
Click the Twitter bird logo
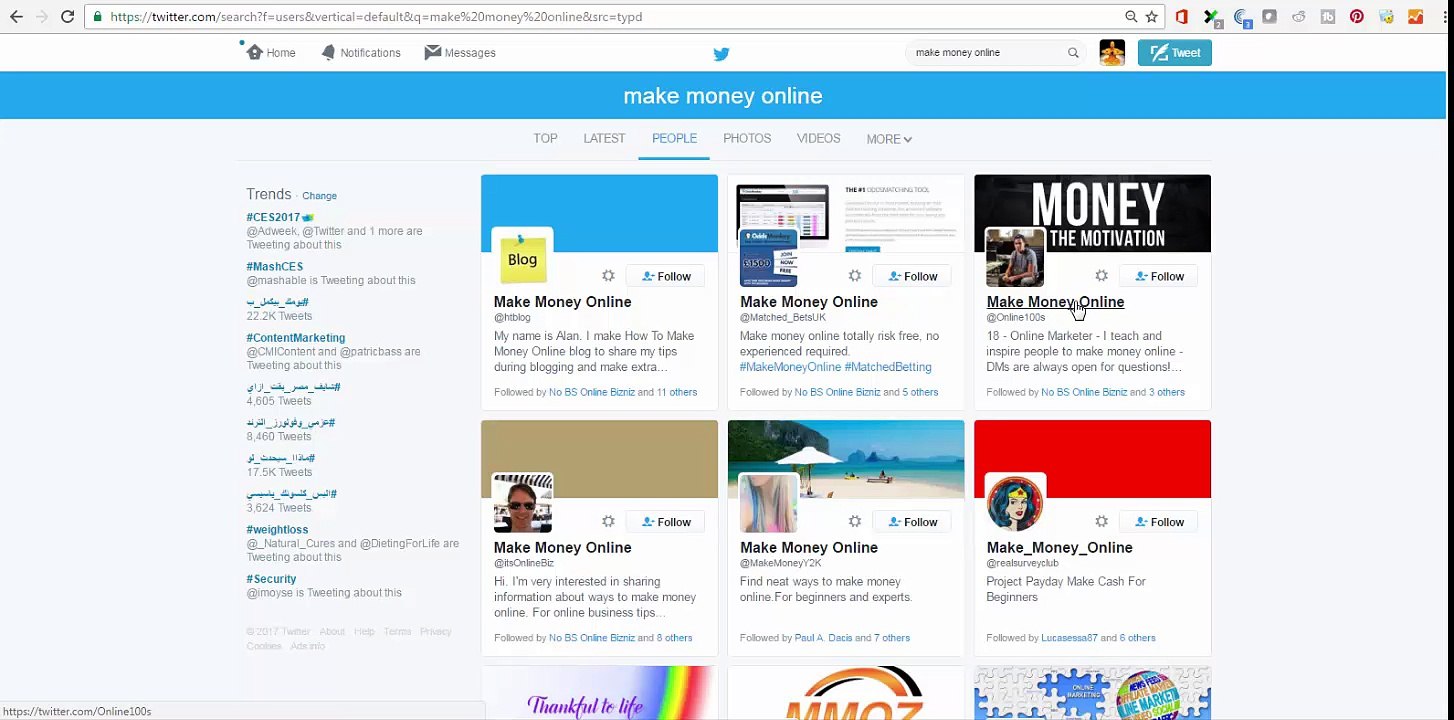[721, 54]
